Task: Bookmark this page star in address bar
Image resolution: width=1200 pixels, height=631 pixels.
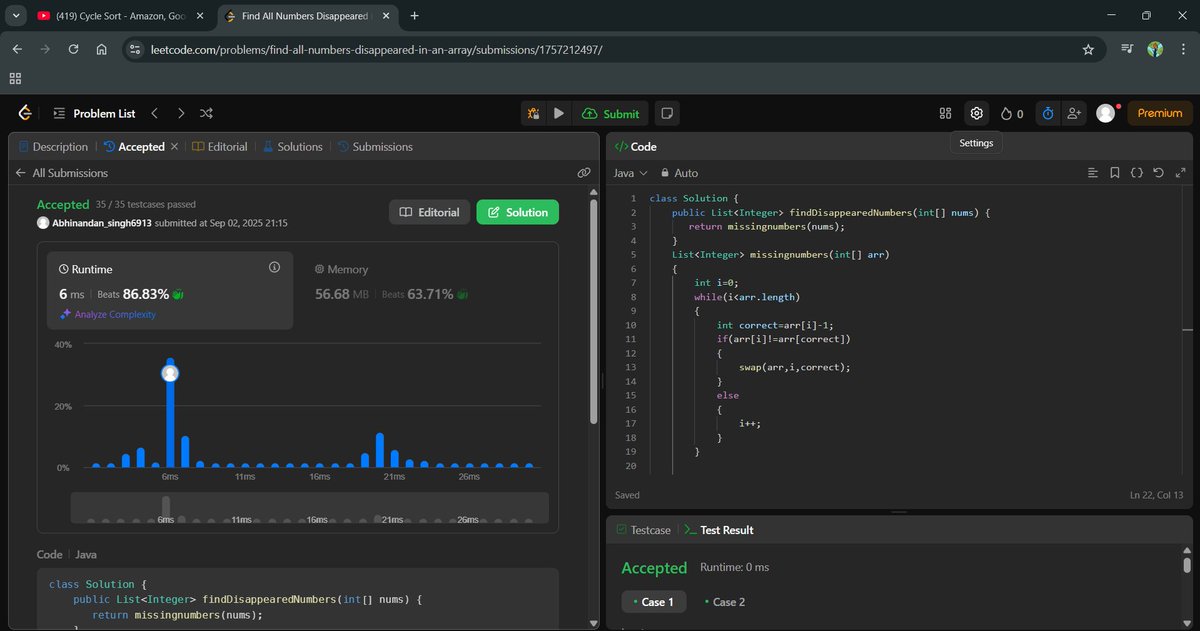Action: point(1088,49)
